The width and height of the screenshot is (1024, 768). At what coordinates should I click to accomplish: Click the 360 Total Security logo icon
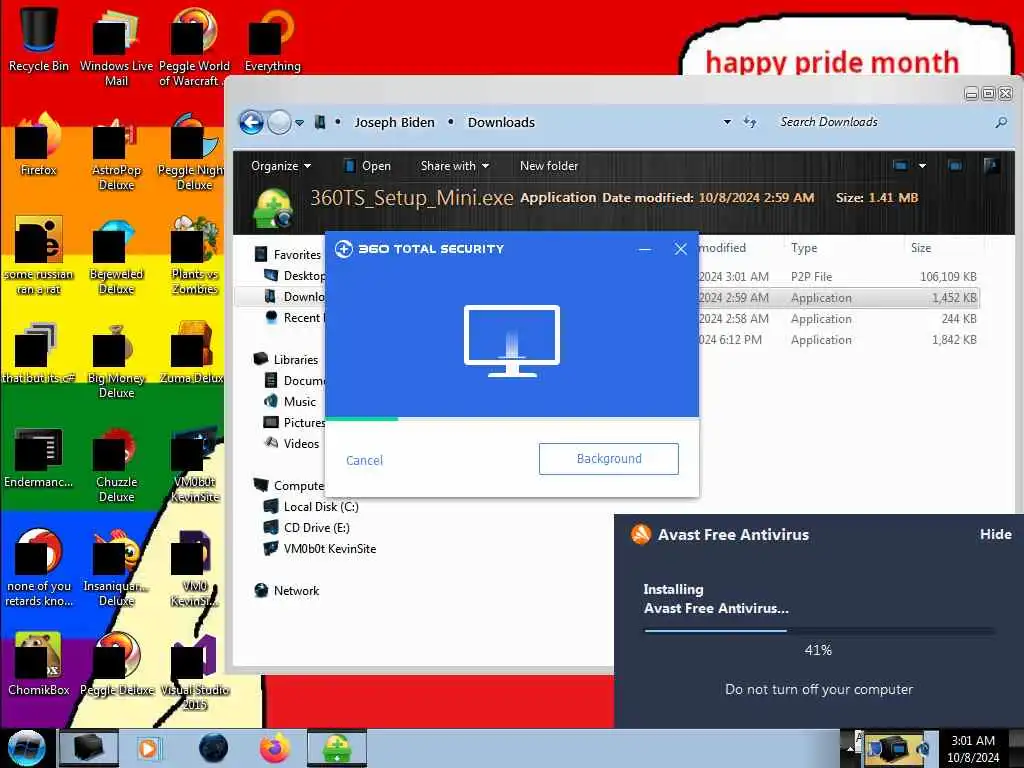coord(344,249)
